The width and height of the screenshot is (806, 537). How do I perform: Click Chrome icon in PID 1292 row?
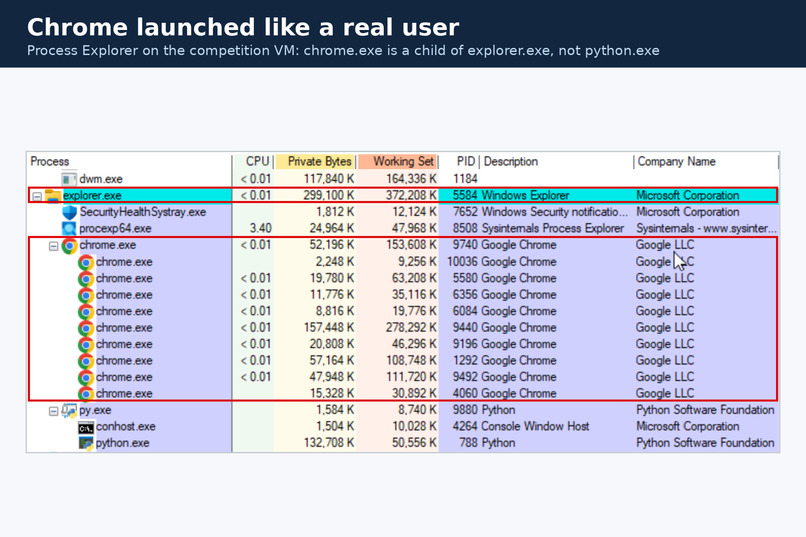click(86, 361)
